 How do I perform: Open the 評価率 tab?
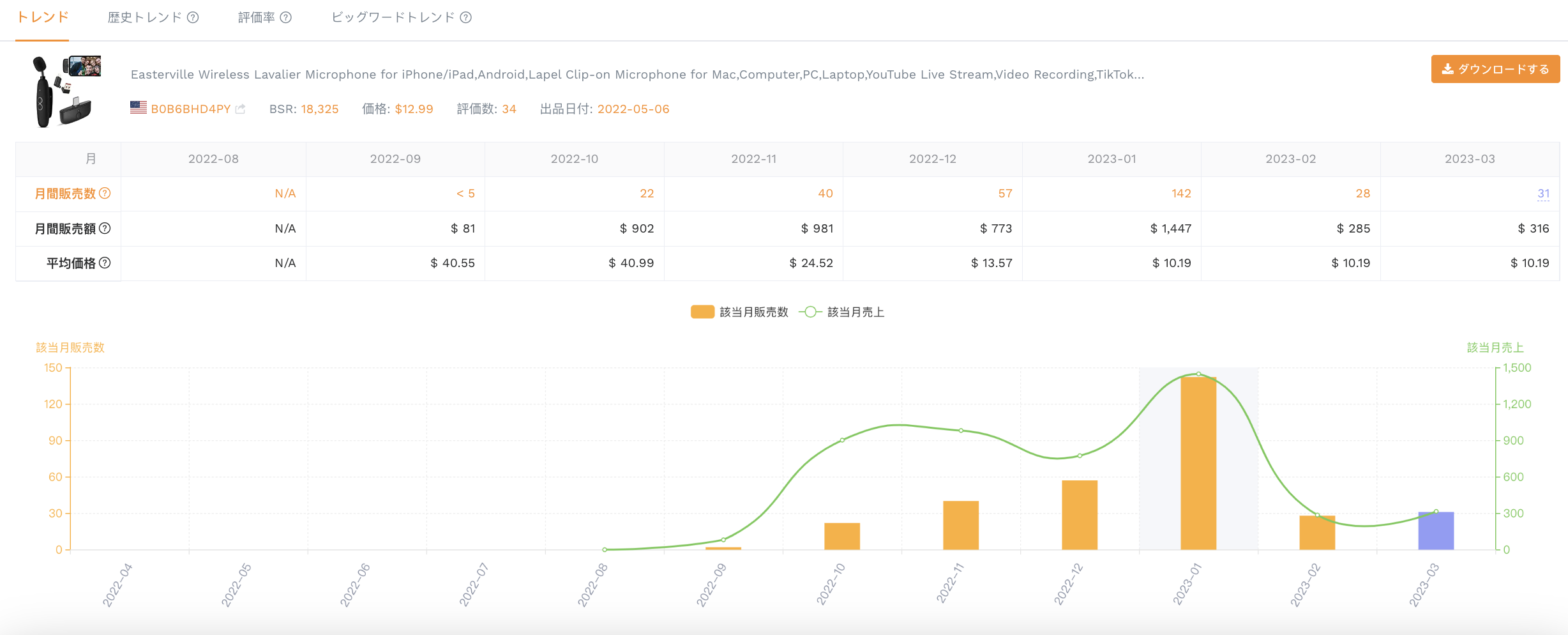pos(256,17)
